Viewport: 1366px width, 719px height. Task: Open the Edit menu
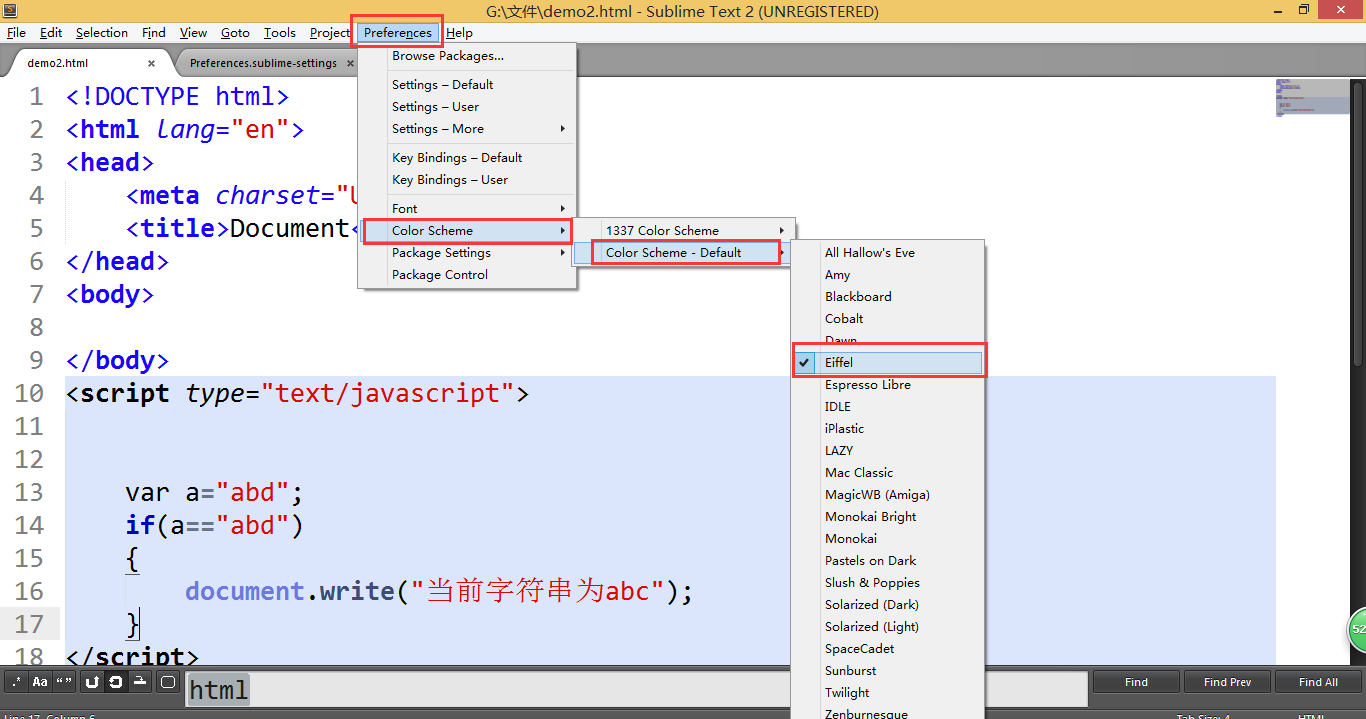(x=51, y=33)
